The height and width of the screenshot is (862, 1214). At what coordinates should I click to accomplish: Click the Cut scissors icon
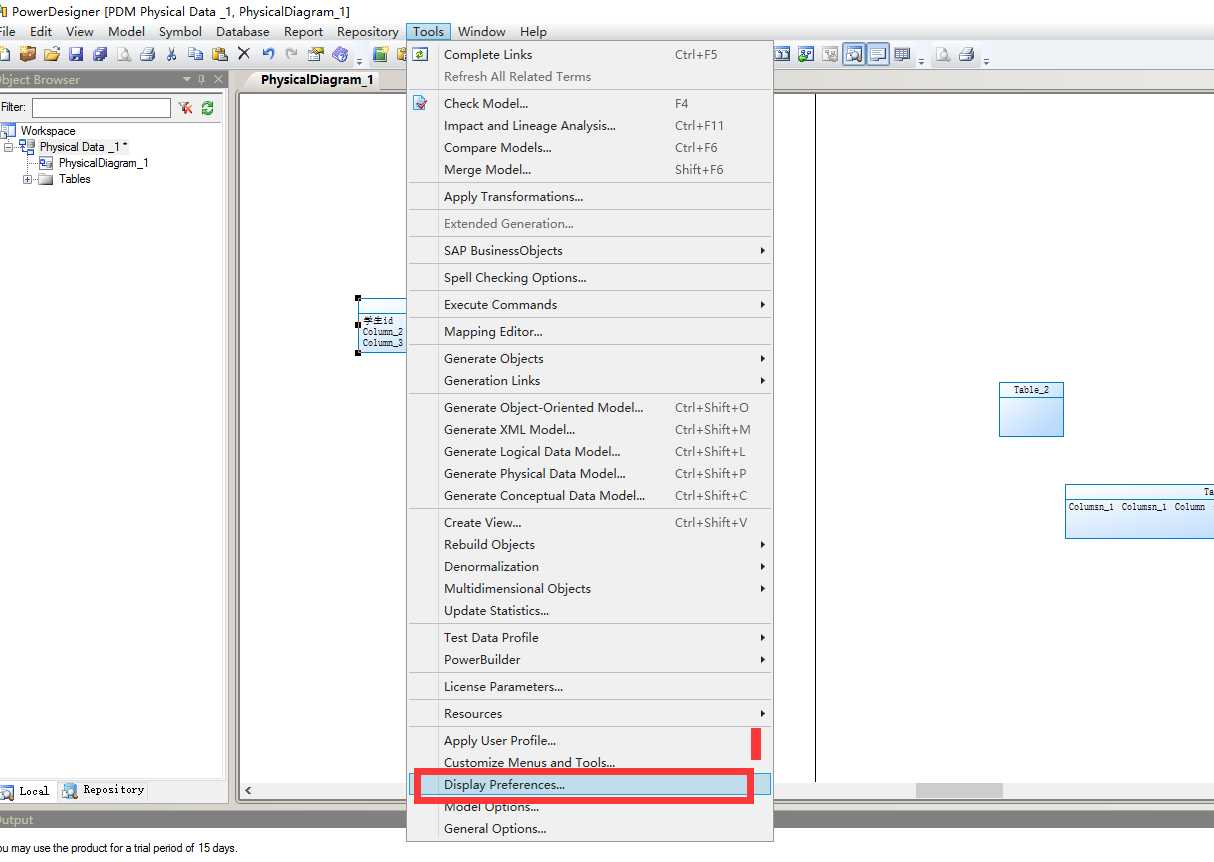171,54
